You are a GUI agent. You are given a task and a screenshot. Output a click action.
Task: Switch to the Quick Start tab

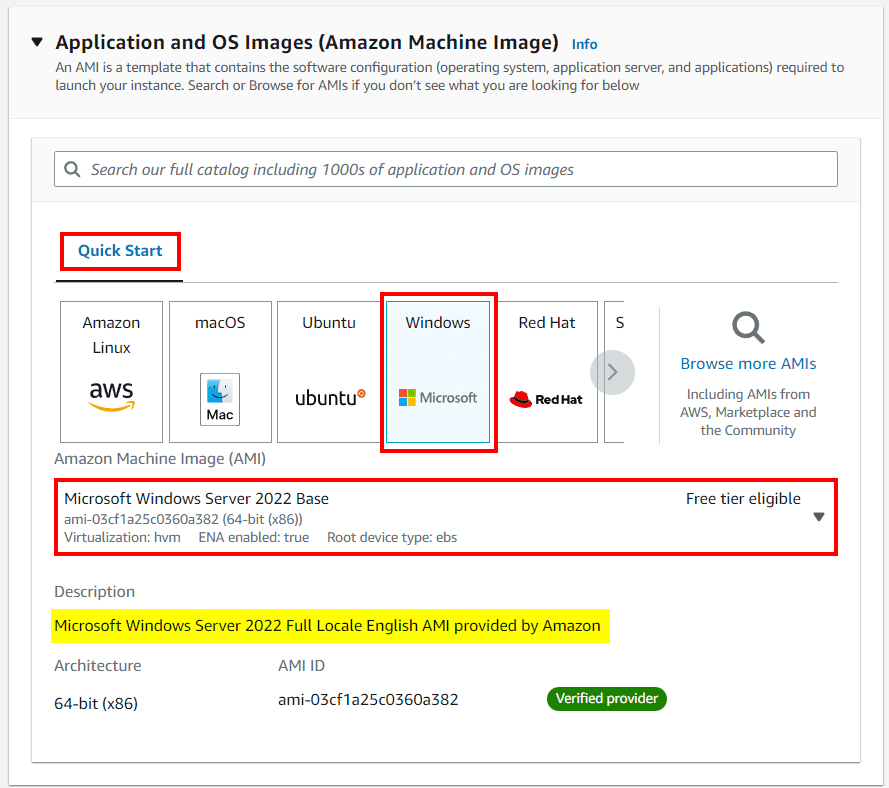click(x=120, y=251)
